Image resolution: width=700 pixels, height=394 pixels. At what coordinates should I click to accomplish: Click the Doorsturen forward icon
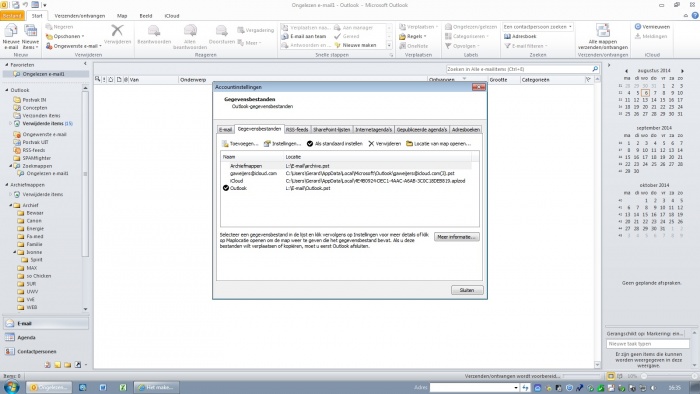(221, 34)
